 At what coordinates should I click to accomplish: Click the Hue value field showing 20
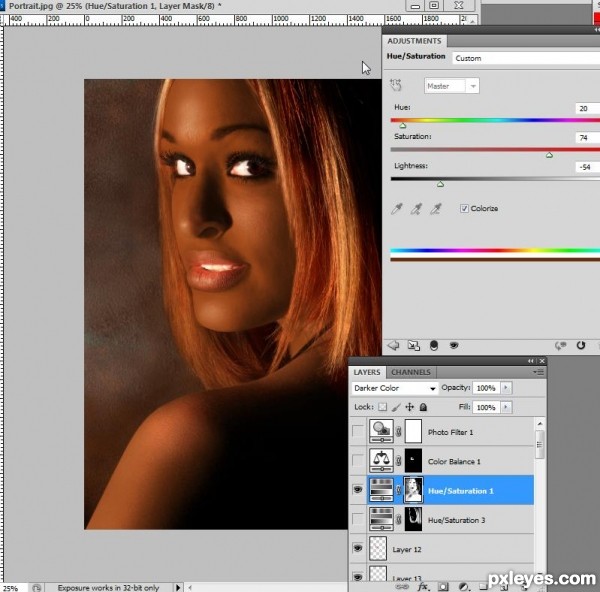pos(587,108)
